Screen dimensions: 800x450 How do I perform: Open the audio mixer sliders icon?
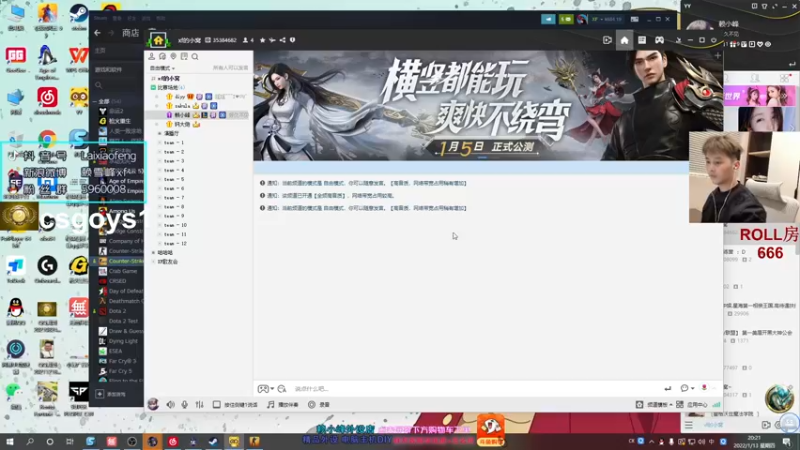coord(199,404)
